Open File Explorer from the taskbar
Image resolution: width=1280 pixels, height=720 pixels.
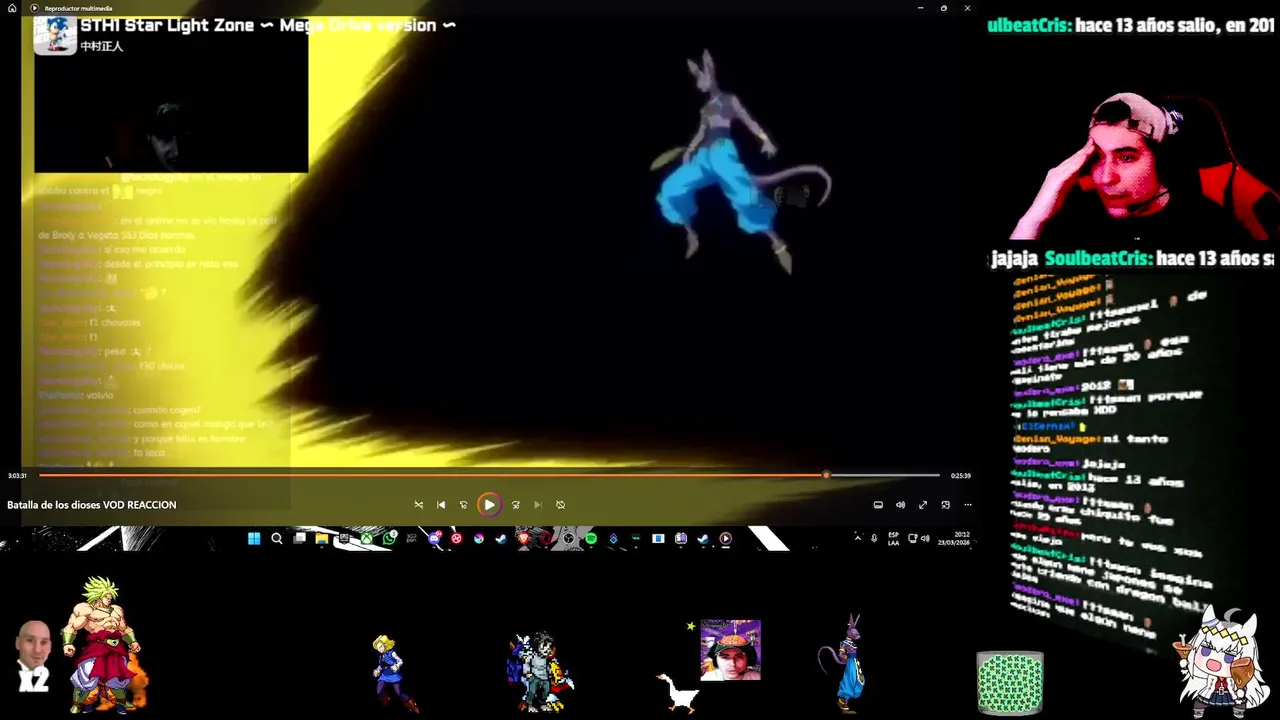click(x=321, y=539)
